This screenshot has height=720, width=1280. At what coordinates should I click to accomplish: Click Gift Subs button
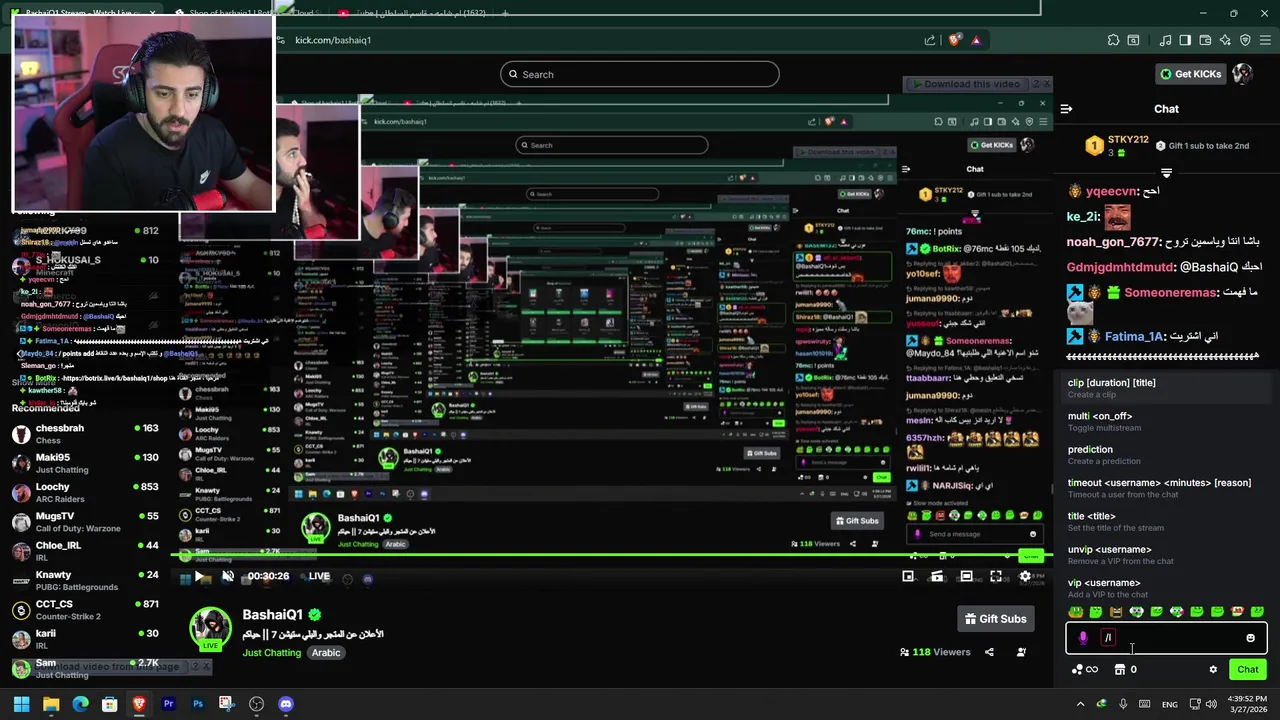(x=995, y=619)
